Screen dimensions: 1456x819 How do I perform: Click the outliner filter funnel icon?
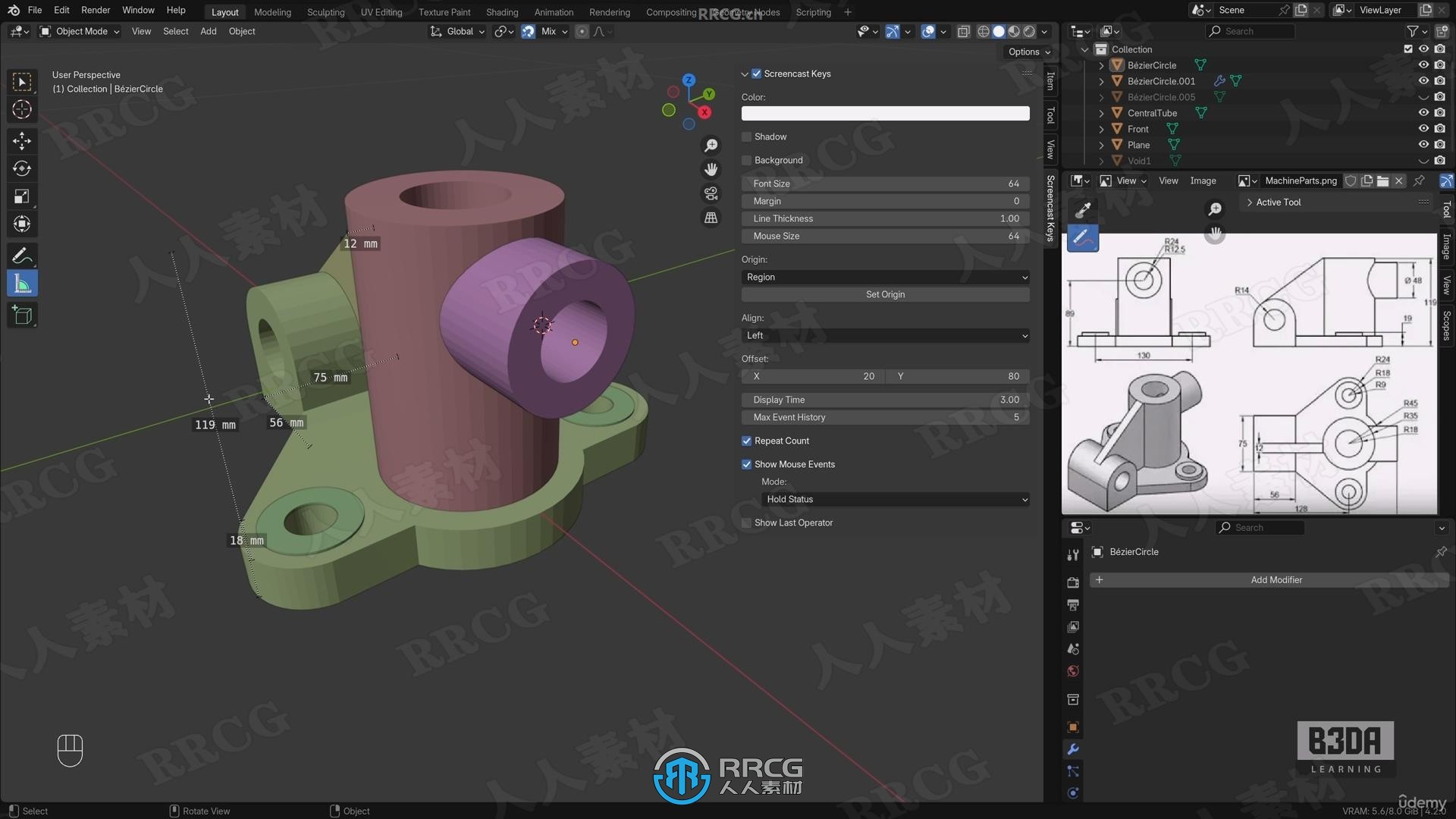click(1413, 31)
